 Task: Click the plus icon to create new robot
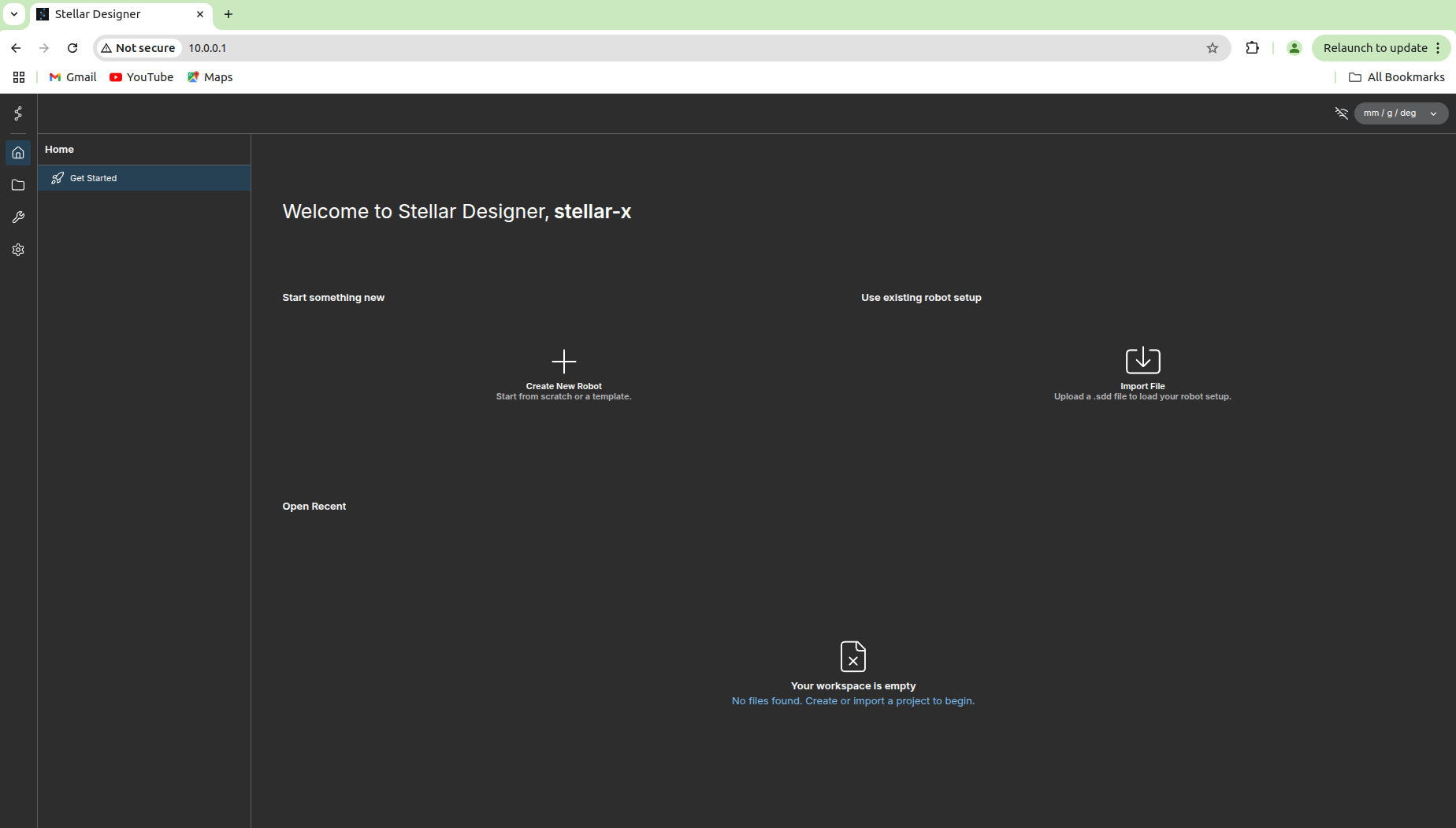tap(563, 362)
